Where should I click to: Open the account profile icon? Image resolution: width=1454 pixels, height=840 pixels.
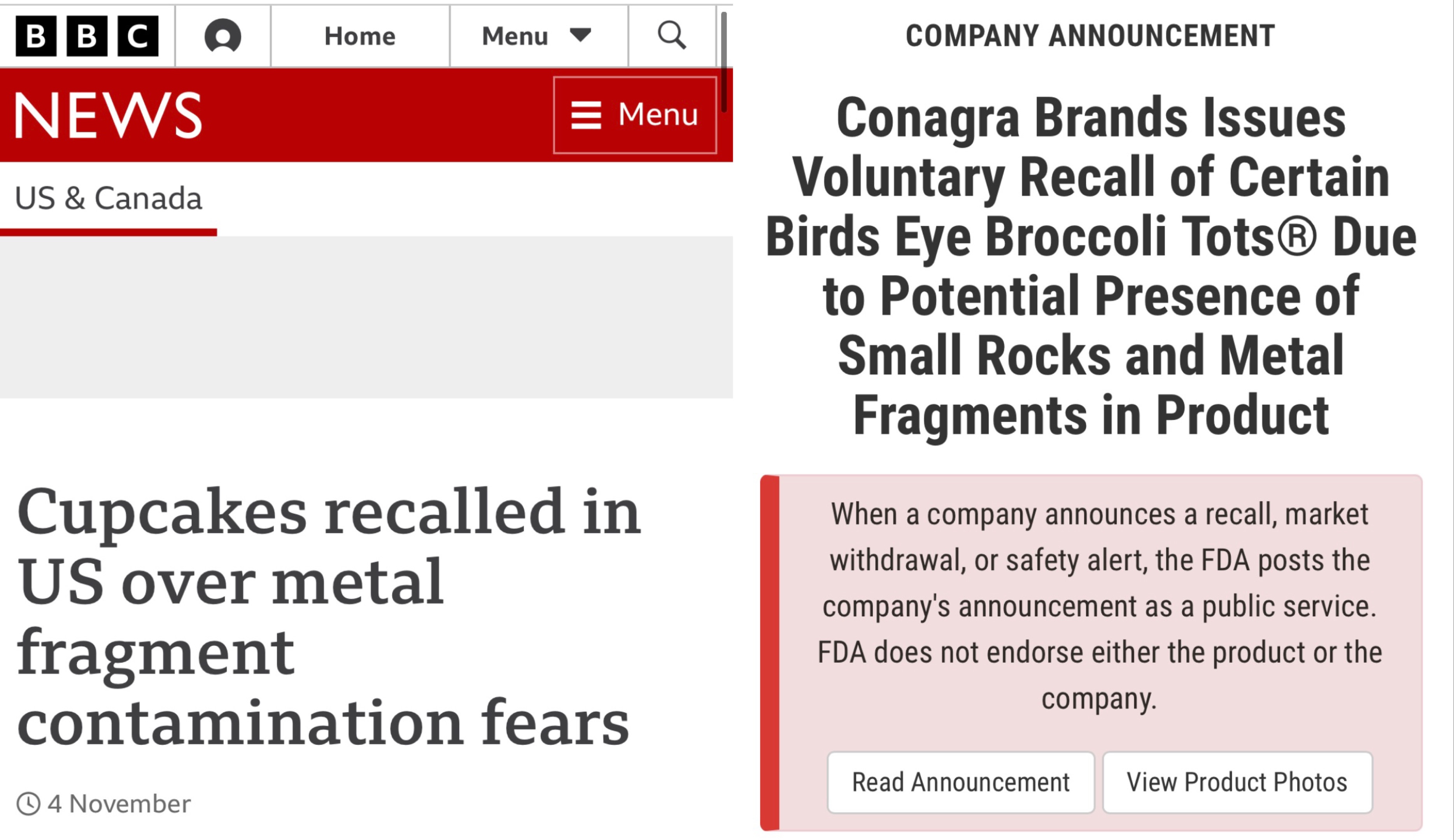tap(223, 36)
